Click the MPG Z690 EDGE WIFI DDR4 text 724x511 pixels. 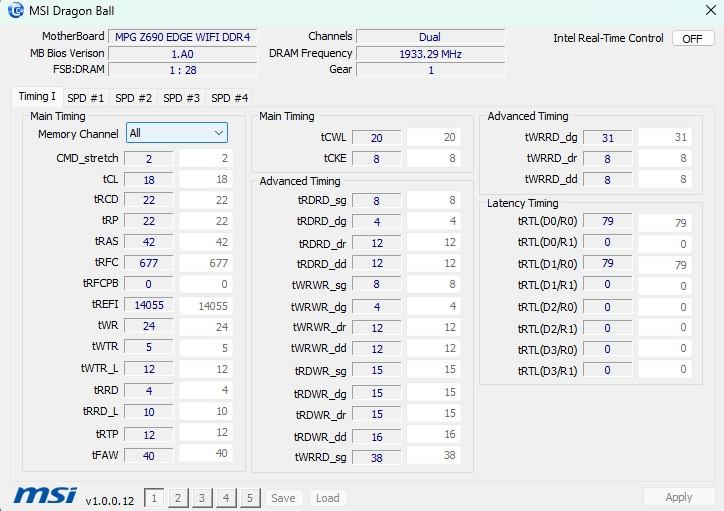point(182,37)
